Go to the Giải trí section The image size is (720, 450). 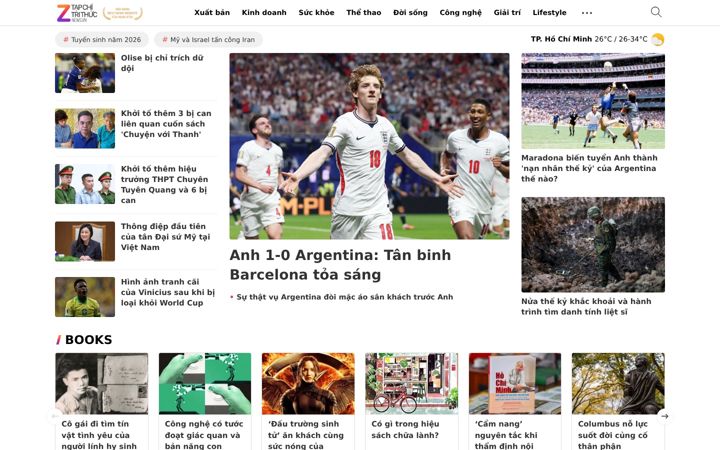(507, 12)
